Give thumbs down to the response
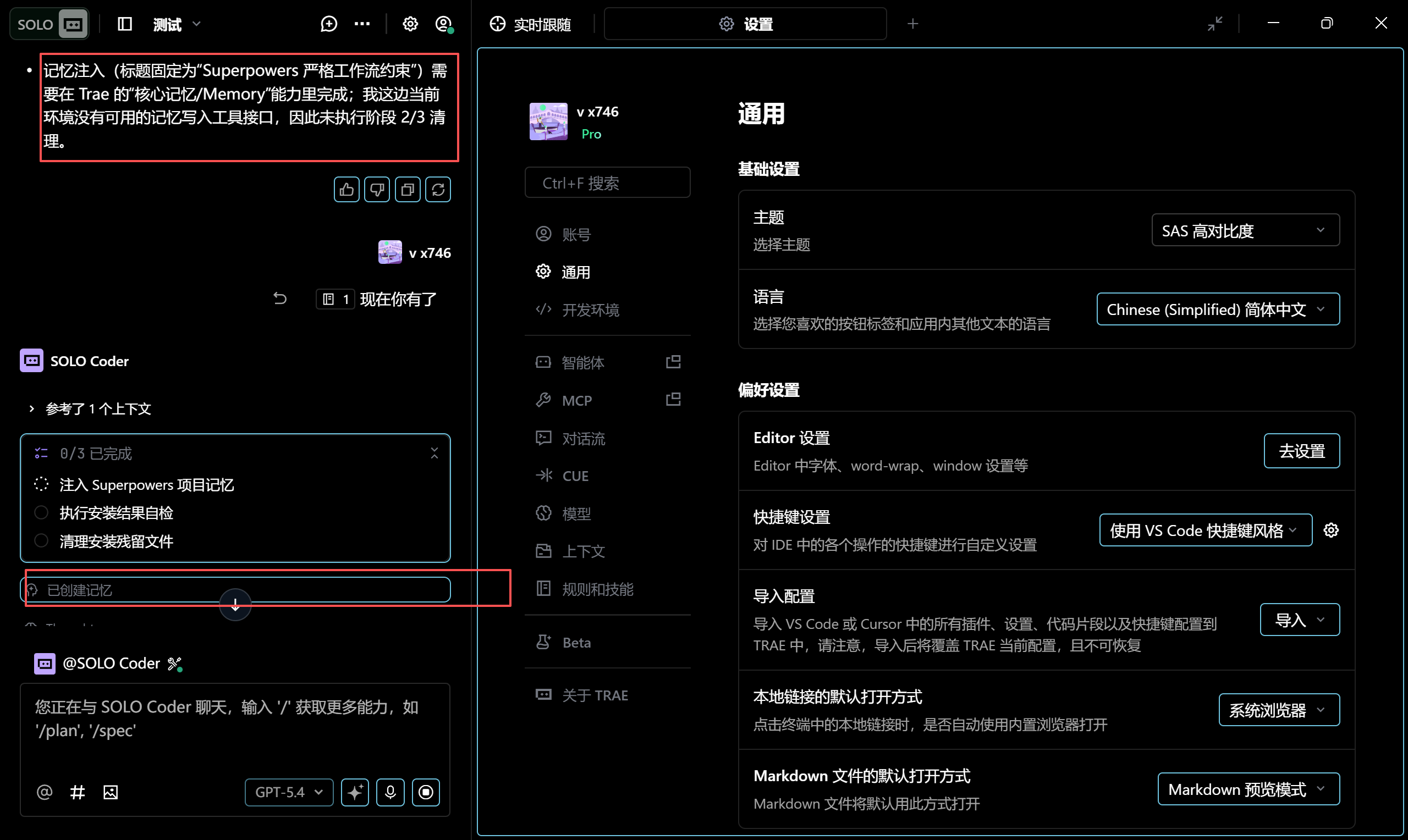 click(x=377, y=190)
